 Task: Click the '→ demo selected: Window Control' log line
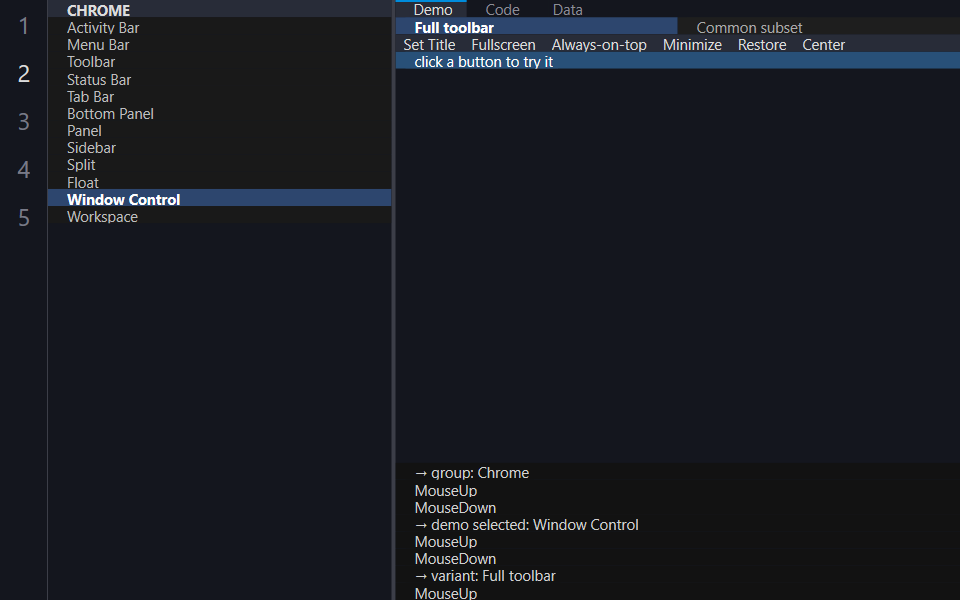pos(527,525)
